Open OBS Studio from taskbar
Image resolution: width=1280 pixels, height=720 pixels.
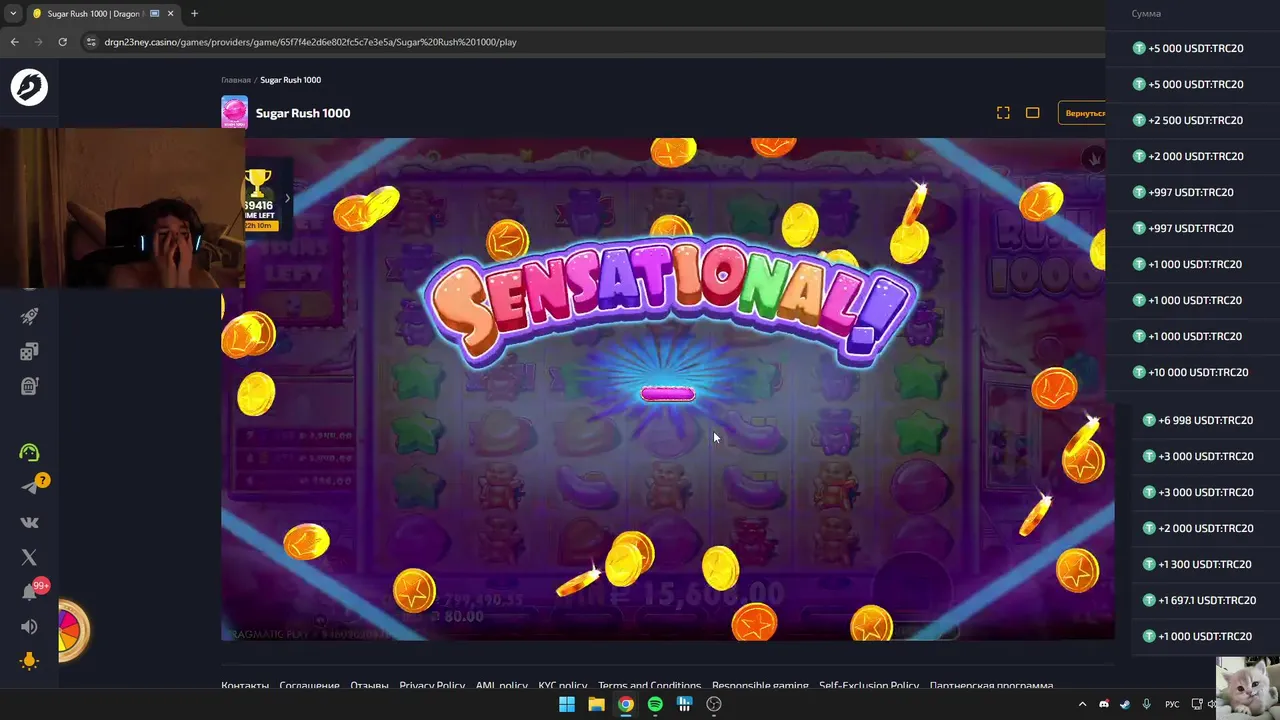[x=714, y=704]
